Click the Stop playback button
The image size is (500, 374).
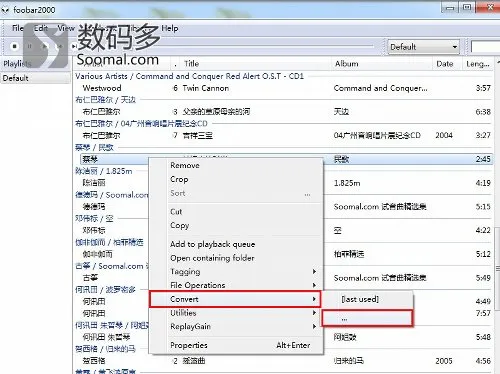click(14, 46)
